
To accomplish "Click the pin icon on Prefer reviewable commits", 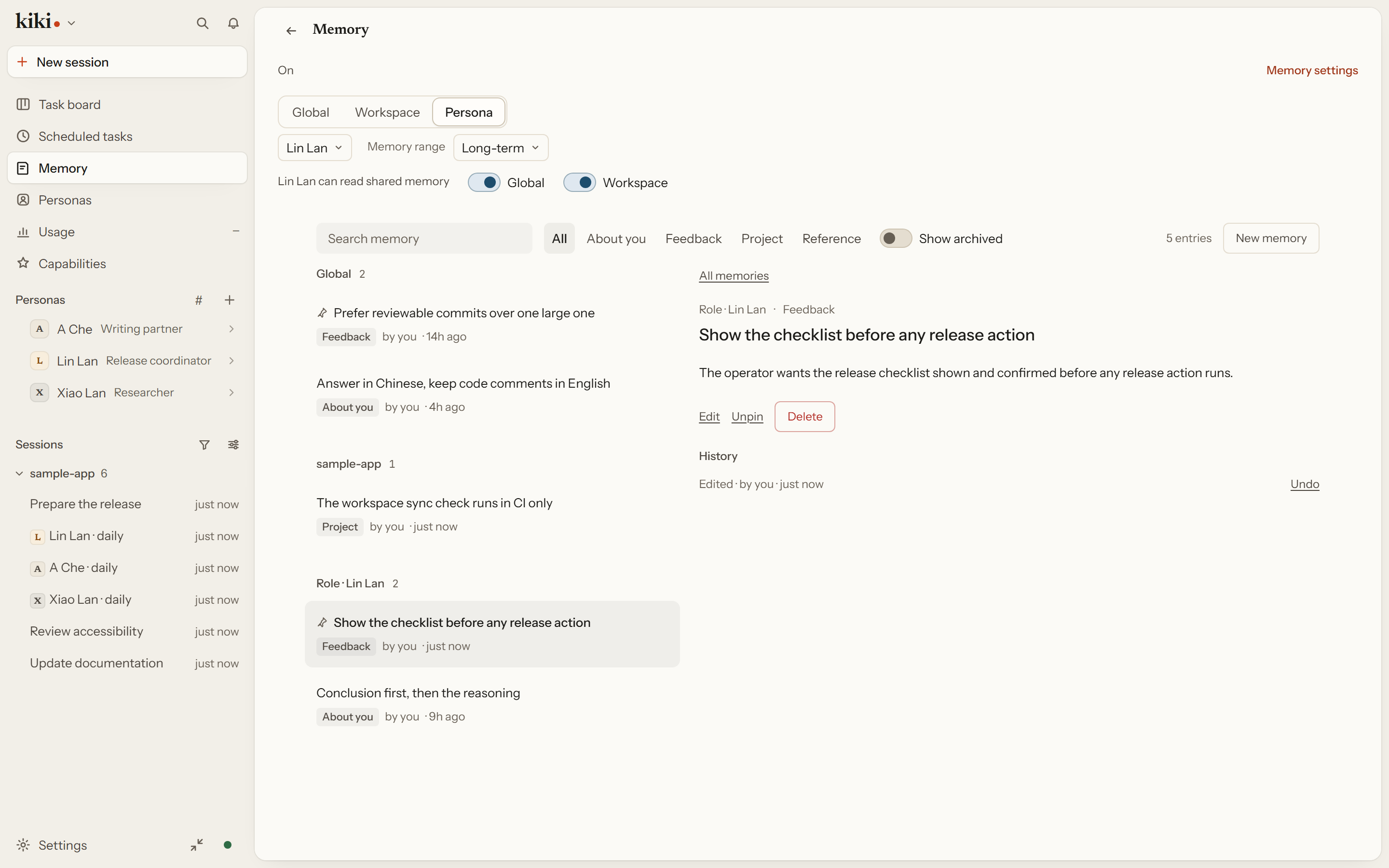I will coord(322,313).
